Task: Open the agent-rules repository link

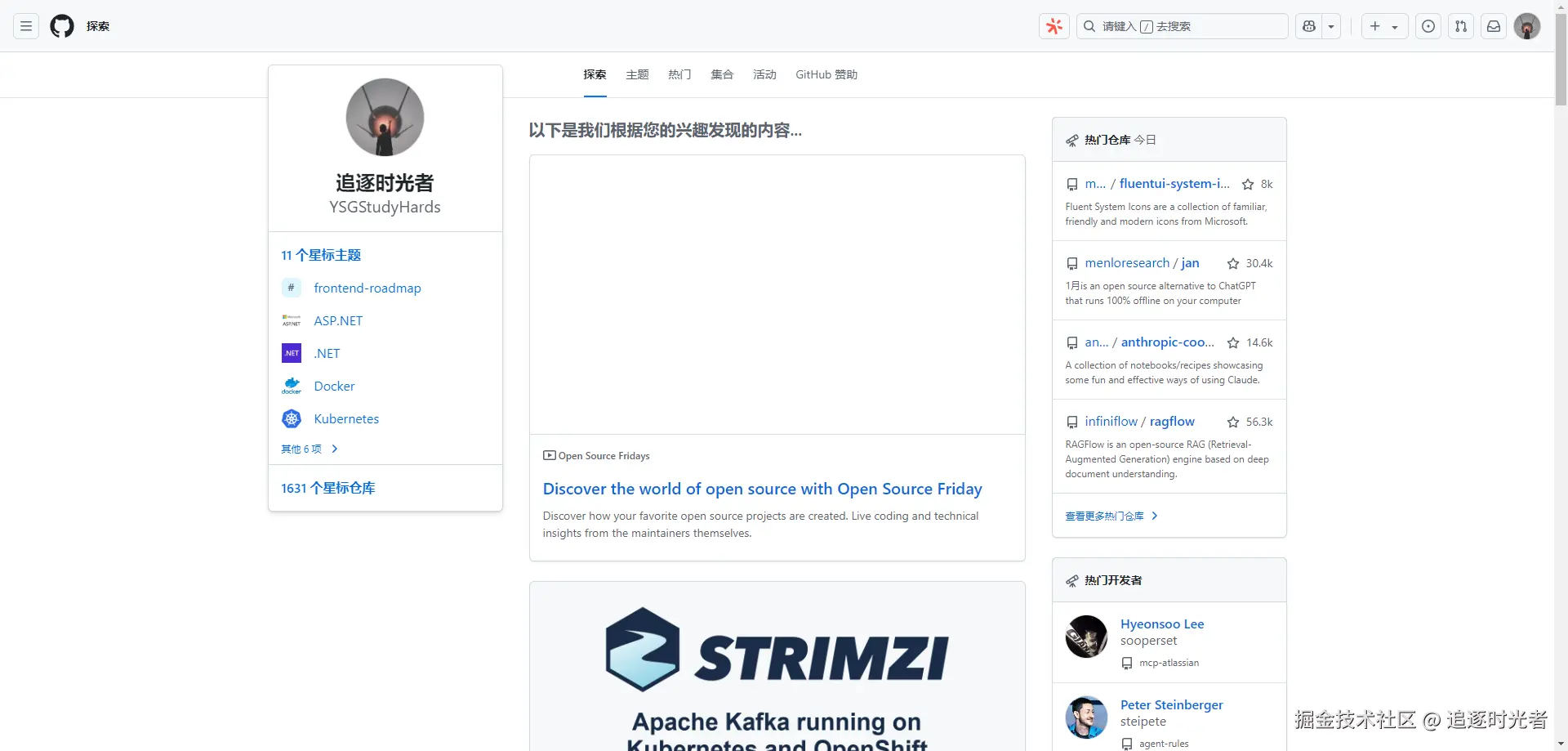Action: (1164, 744)
